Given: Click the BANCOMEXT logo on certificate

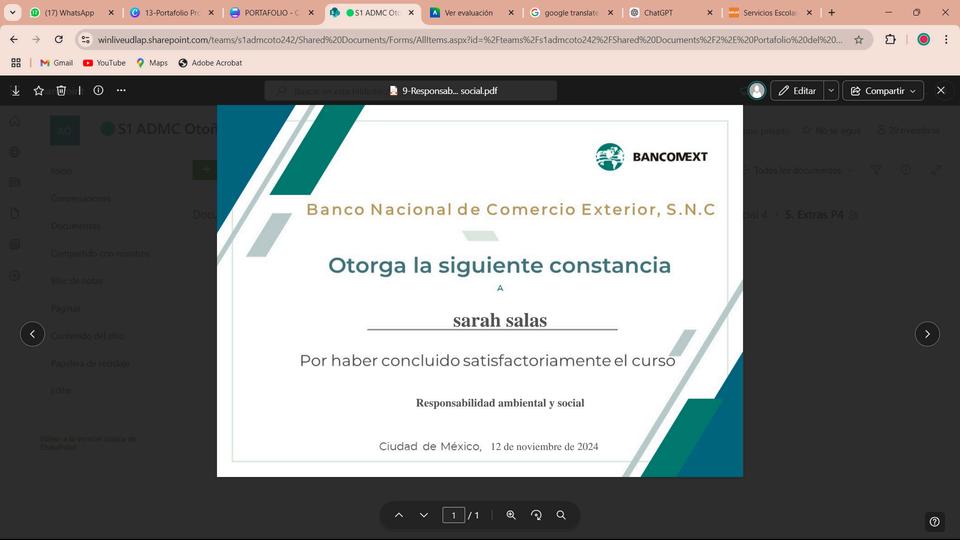Looking at the screenshot, I should pyautogui.click(x=651, y=157).
